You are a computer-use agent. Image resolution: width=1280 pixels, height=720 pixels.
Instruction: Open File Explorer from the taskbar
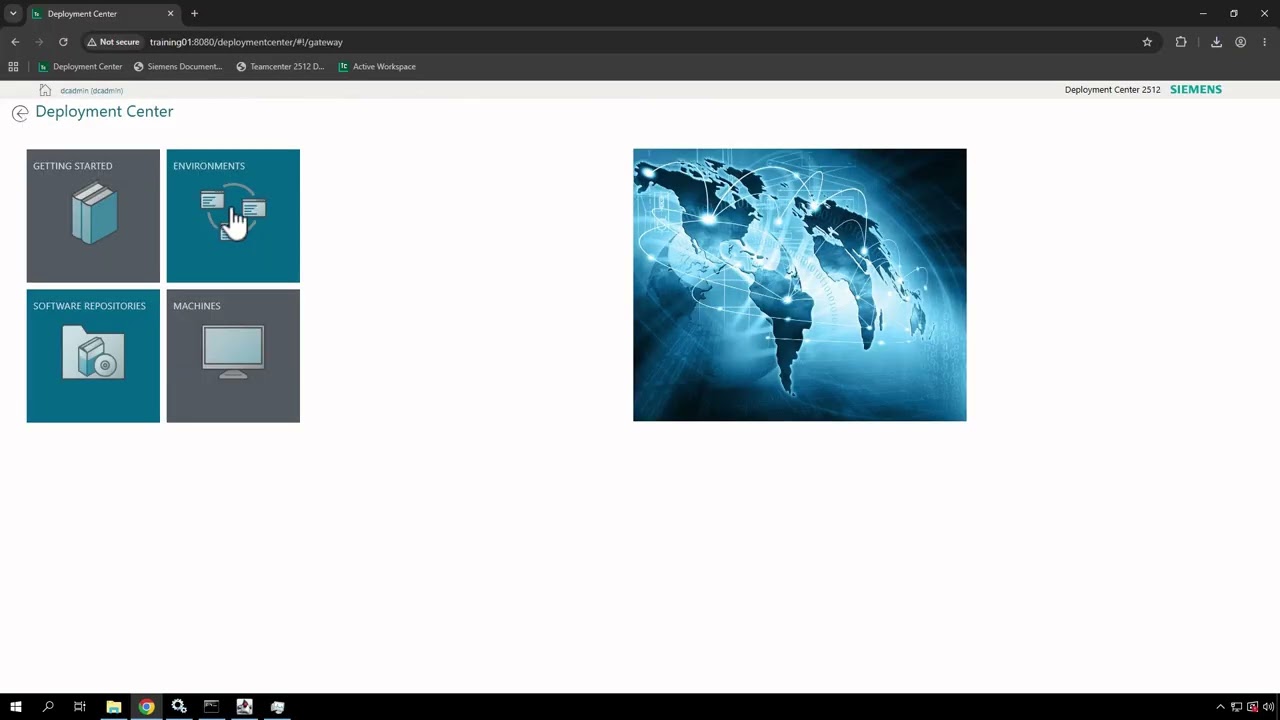click(113, 707)
